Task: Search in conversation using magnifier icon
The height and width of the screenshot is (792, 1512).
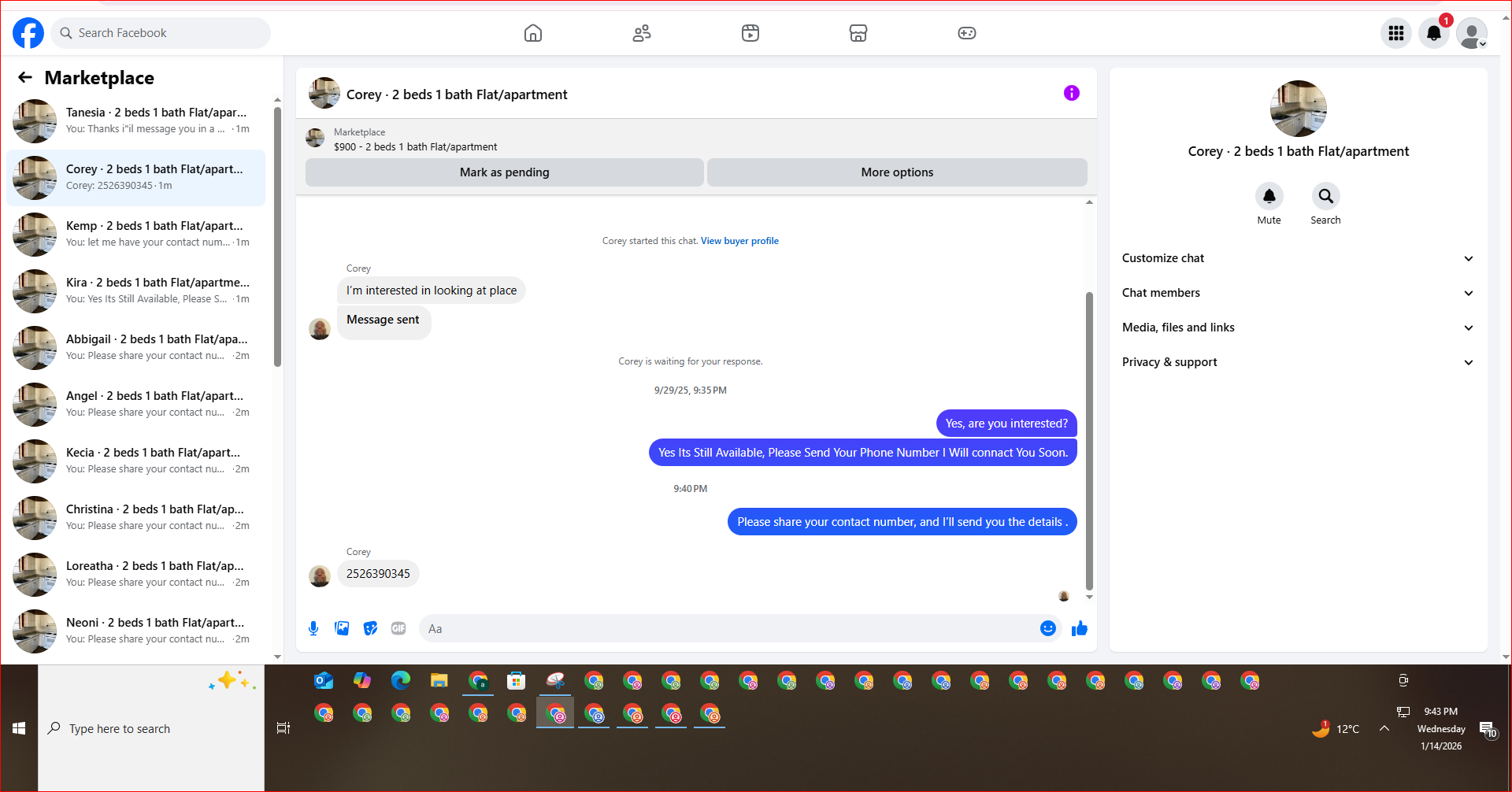Action: (x=1325, y=196)
